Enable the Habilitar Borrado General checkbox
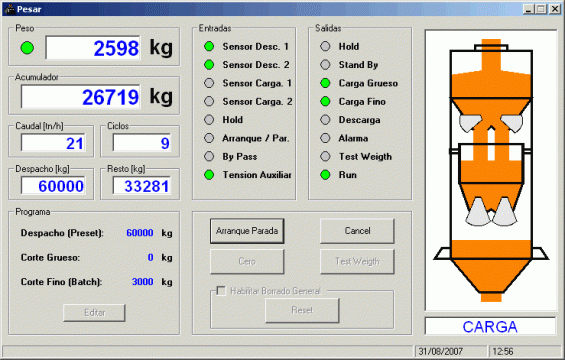565x360 pixels. click(x=221, y=290)
